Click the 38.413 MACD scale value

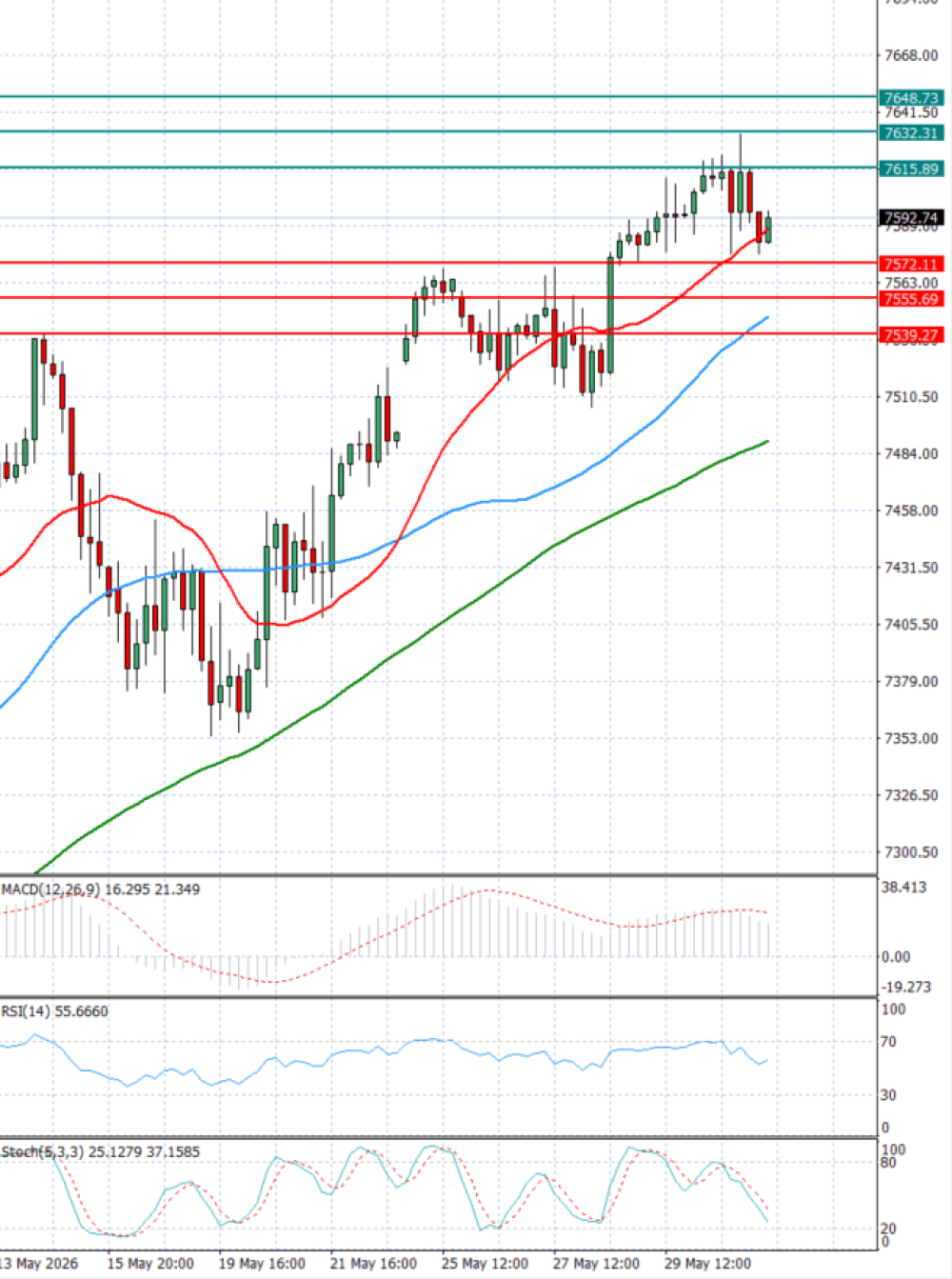(903, 888)
